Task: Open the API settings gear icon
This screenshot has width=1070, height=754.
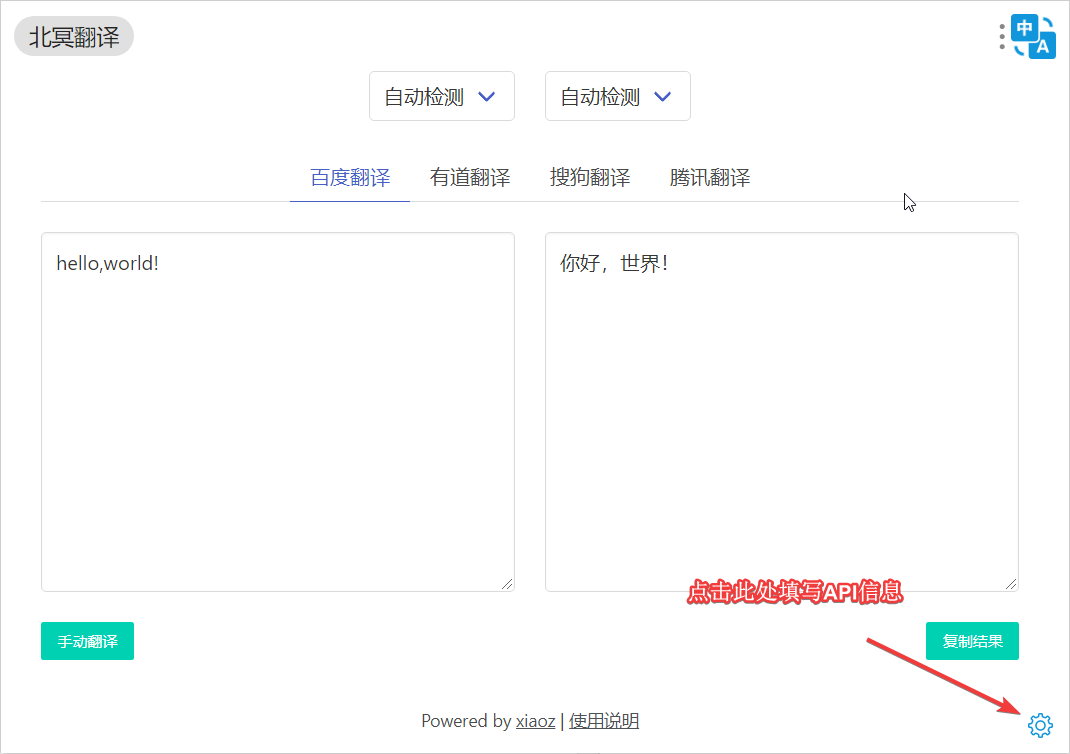Action: pos(1040,725)
